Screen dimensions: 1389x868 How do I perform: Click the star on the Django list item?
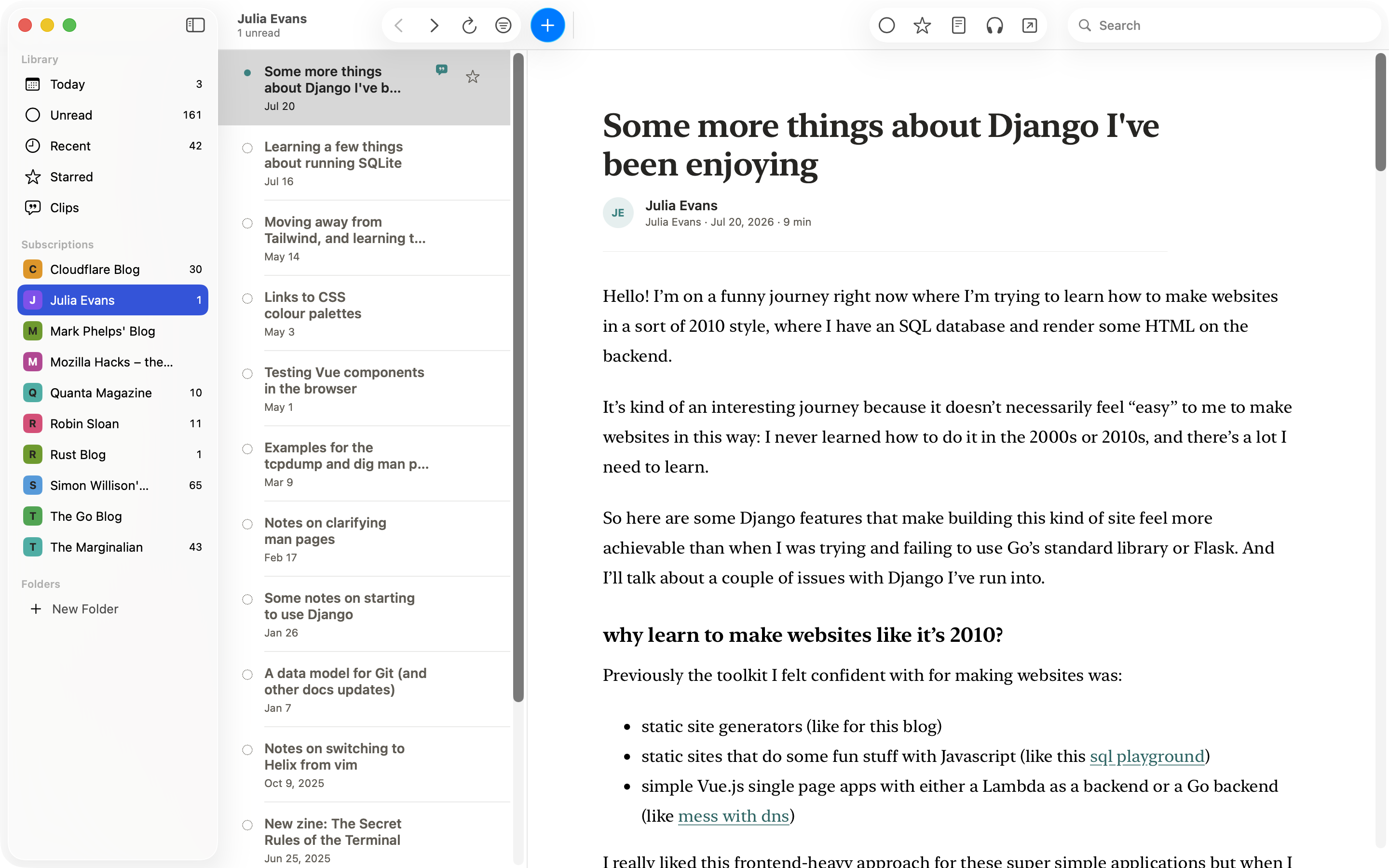pos(472,76)
